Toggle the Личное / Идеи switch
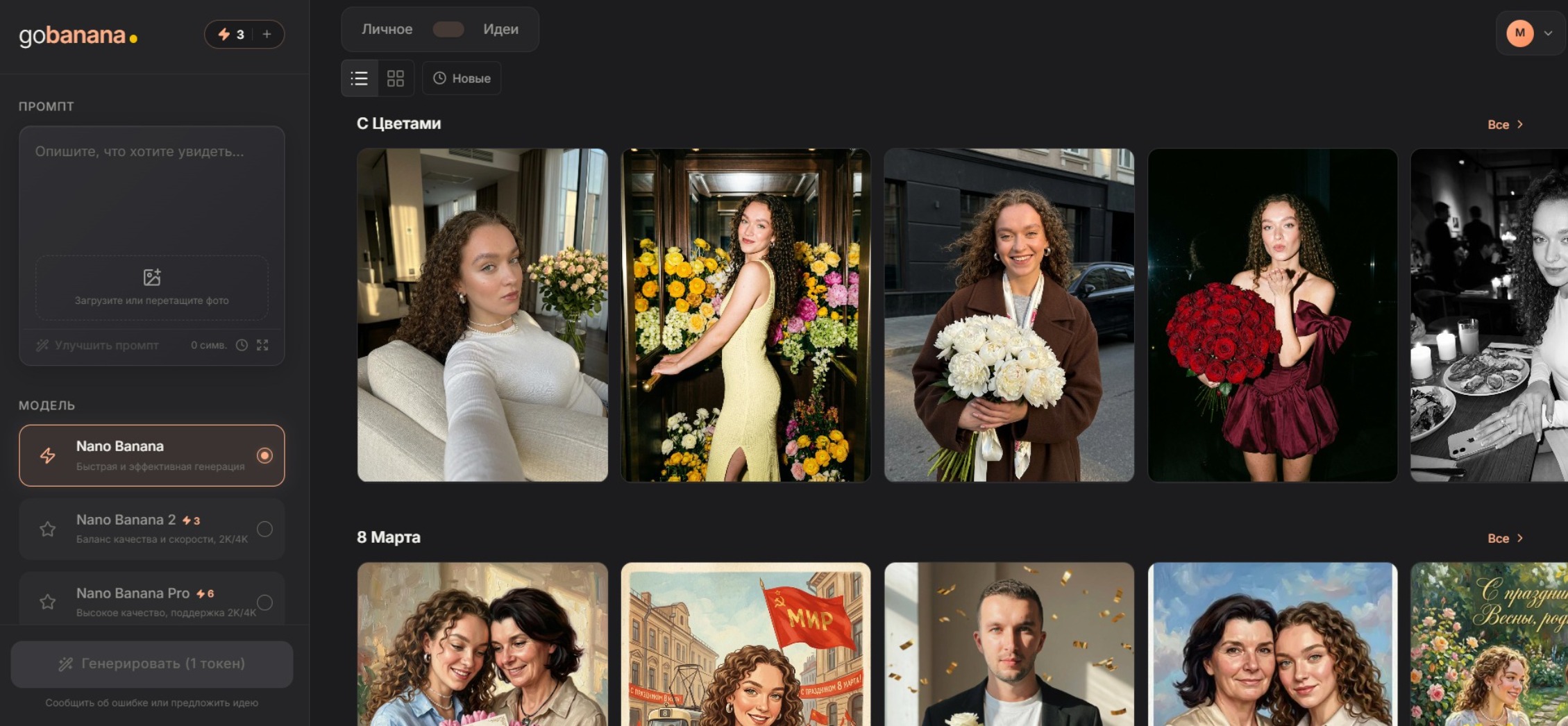1568x726 pixels. 448,29
